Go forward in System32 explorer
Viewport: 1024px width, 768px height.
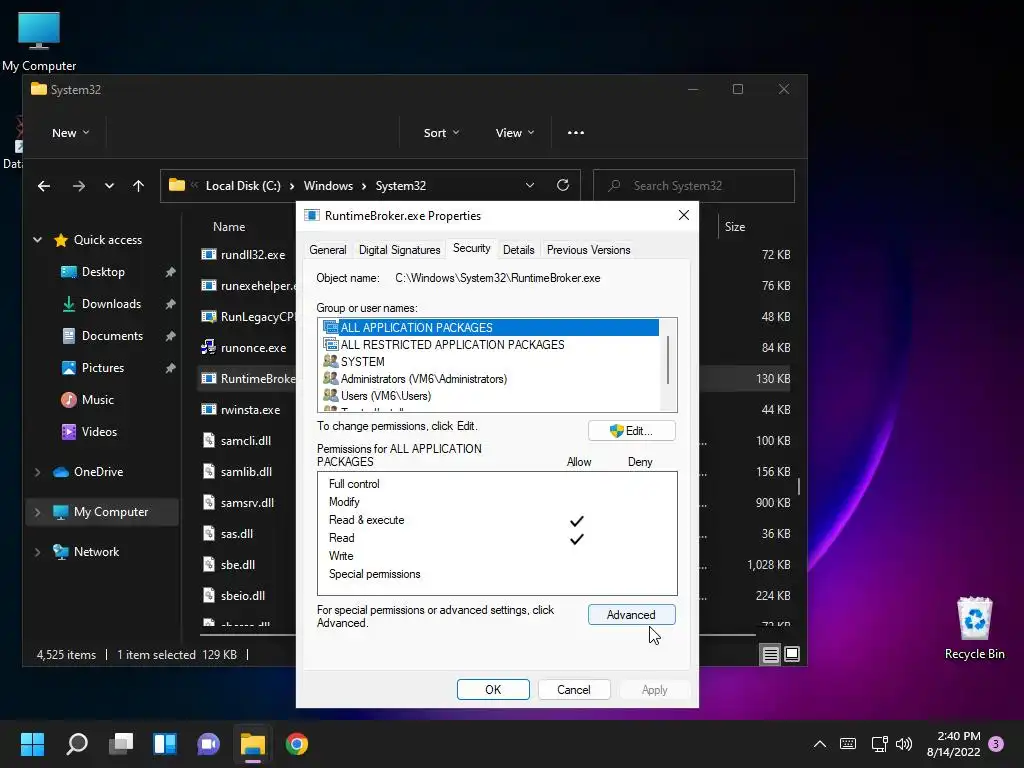(79, 186)
